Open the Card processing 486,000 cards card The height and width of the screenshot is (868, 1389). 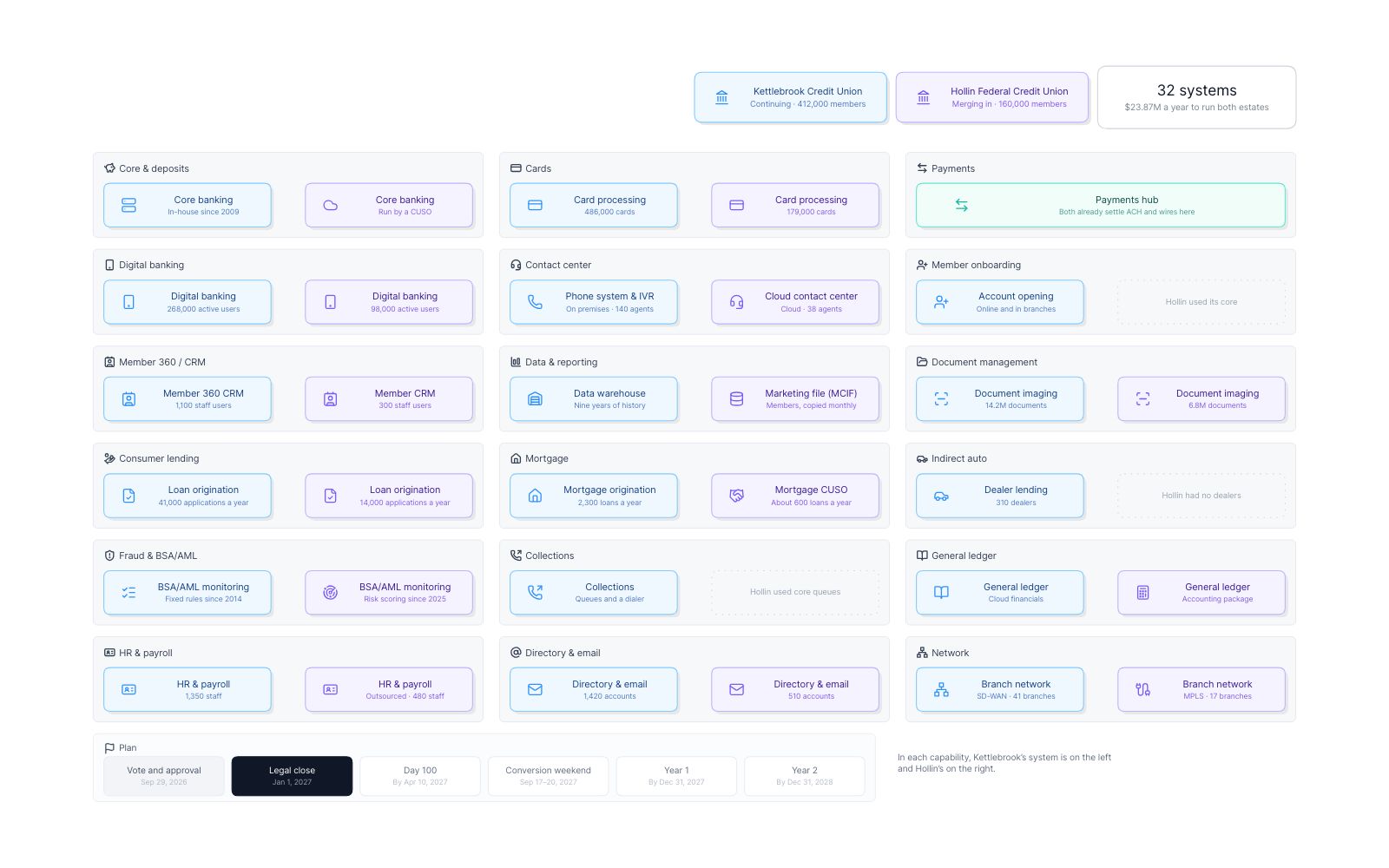pos(594,205)
